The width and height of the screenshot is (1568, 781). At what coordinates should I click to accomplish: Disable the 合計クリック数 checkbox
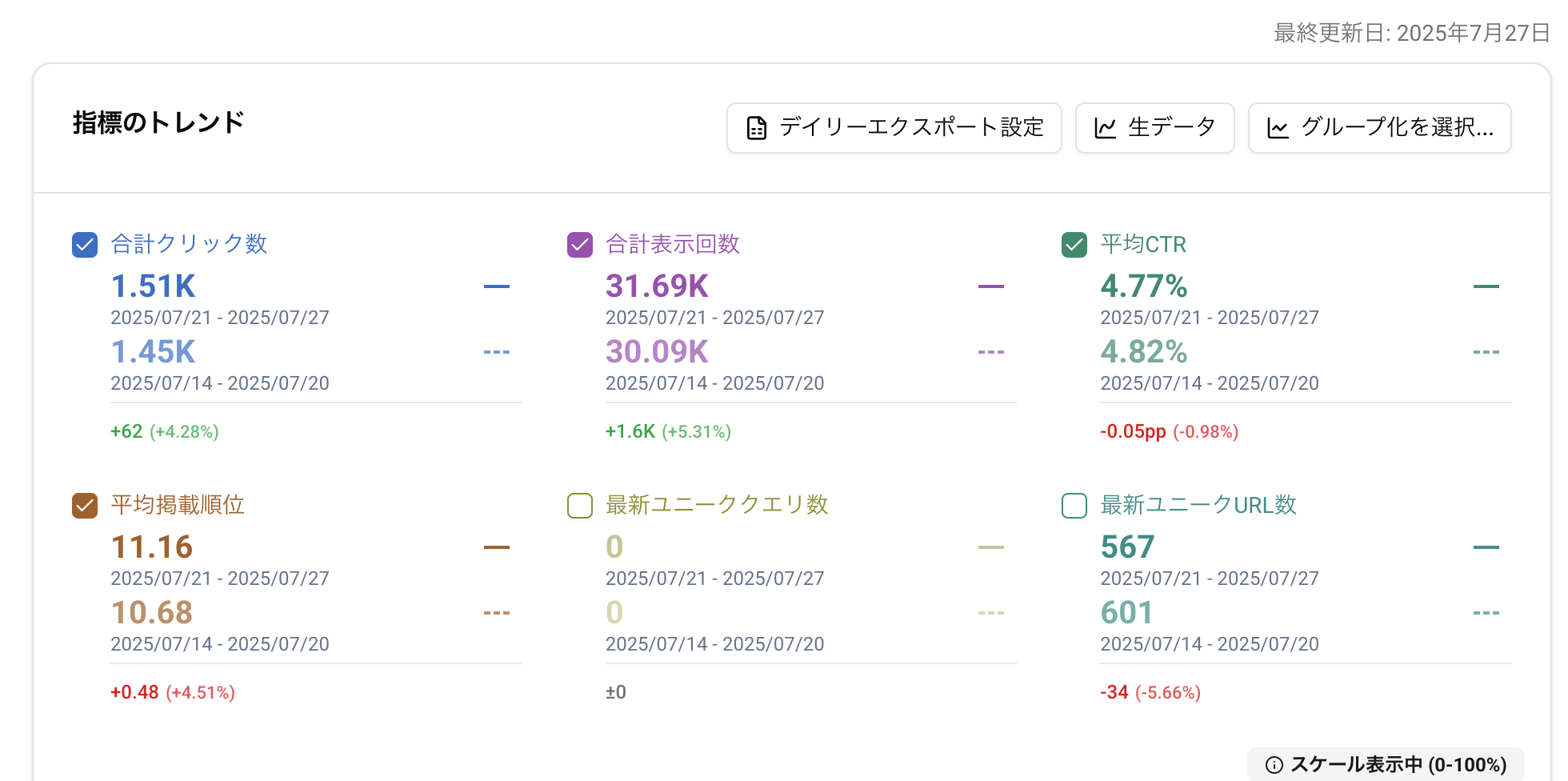(x=84, y=245)
